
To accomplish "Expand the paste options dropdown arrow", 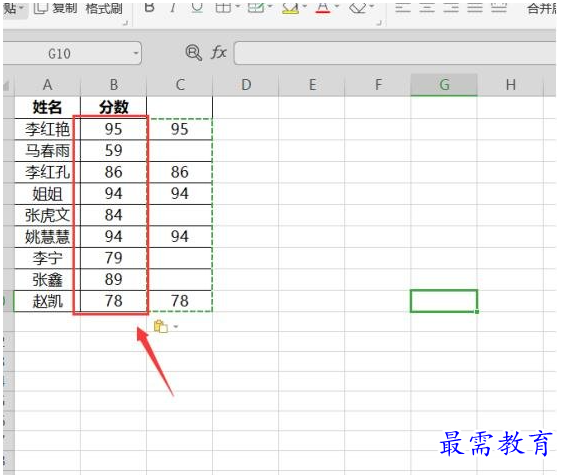I will tap(175, 327).
